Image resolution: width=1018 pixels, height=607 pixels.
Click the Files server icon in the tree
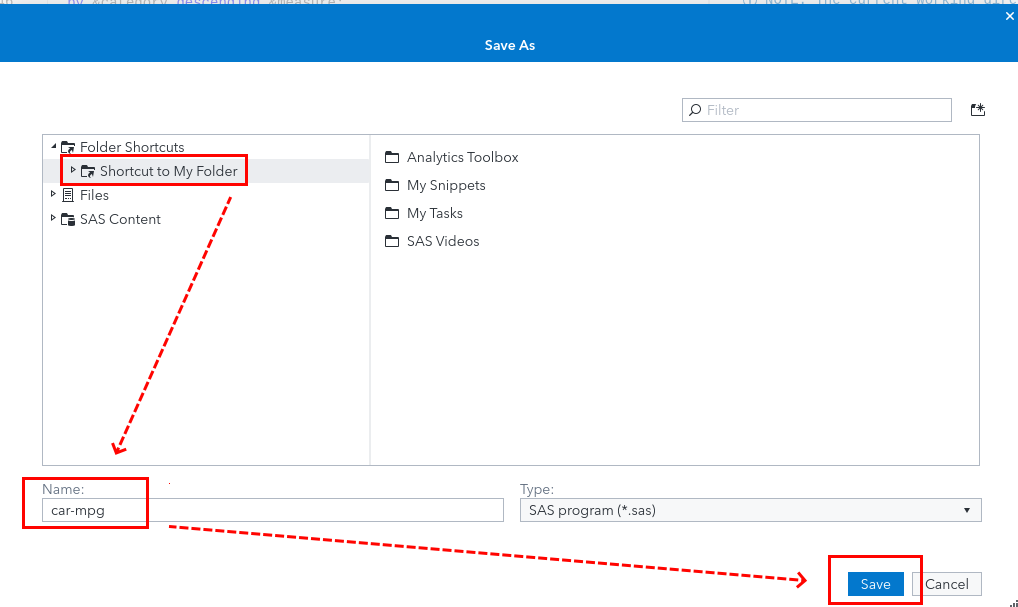[68, 195]
